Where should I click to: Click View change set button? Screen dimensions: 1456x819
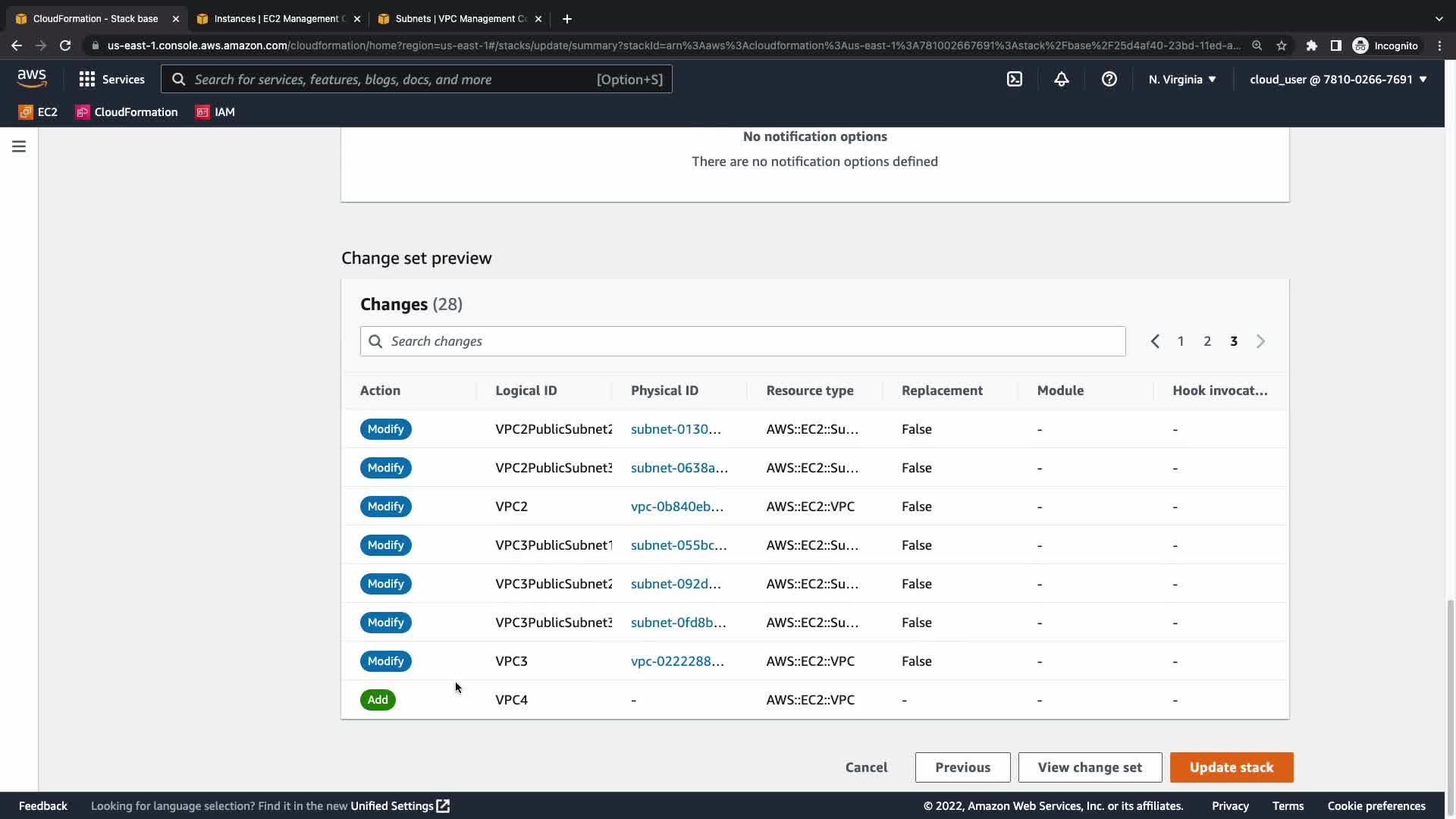[1090, 767]
